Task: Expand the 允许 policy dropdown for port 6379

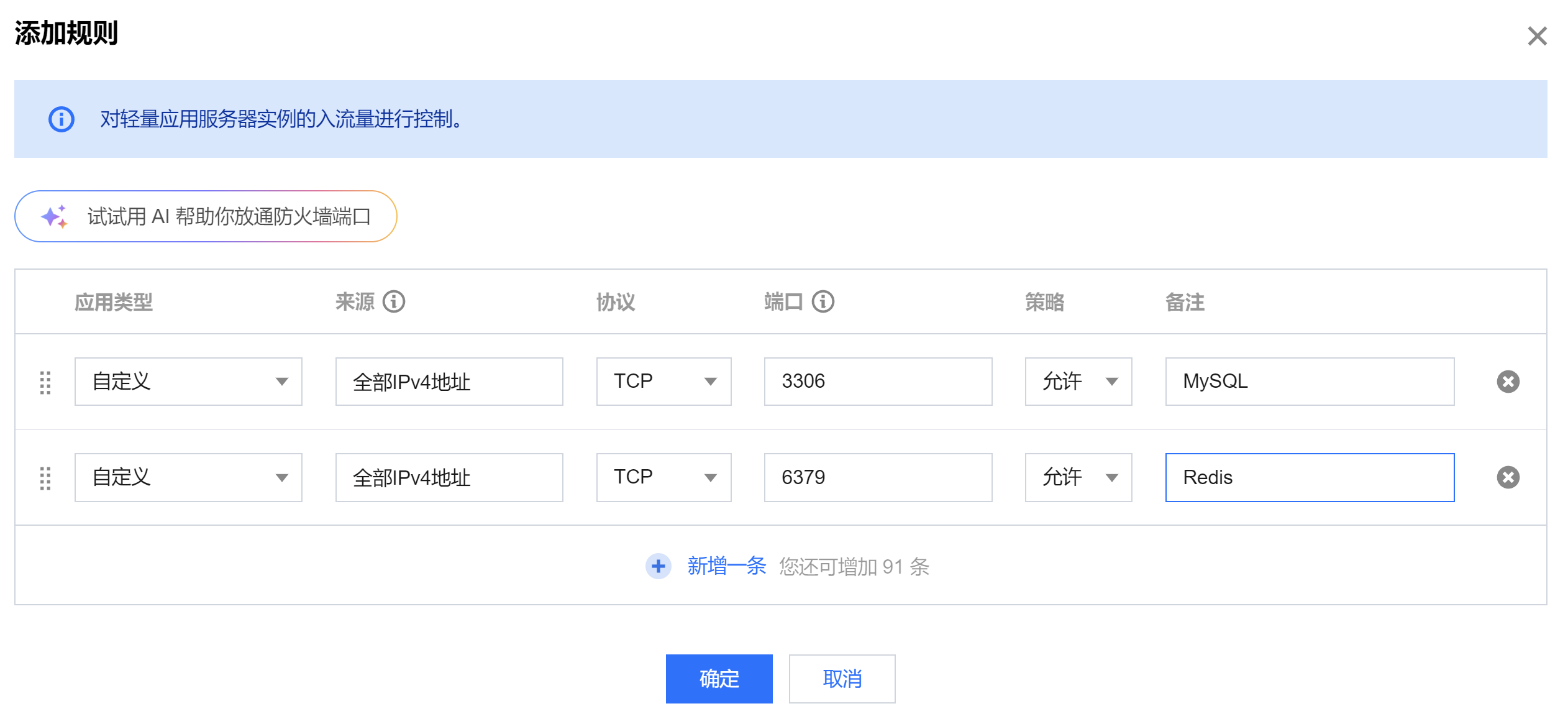Action: click(1078, 477)
